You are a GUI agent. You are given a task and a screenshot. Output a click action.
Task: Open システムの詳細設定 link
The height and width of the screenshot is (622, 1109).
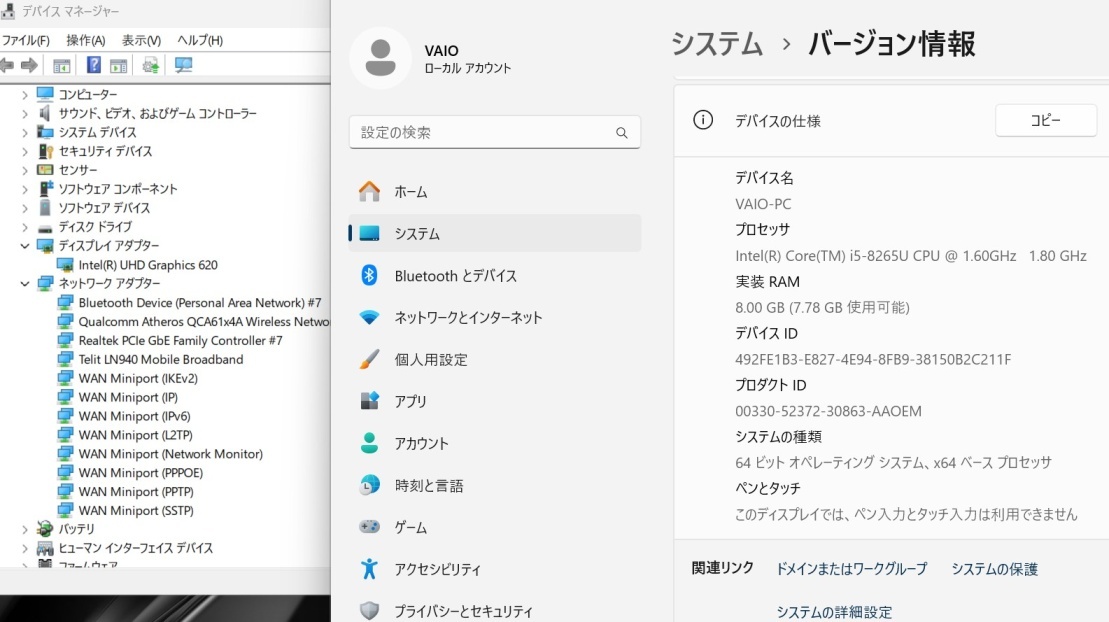click(x=834, y=612)
